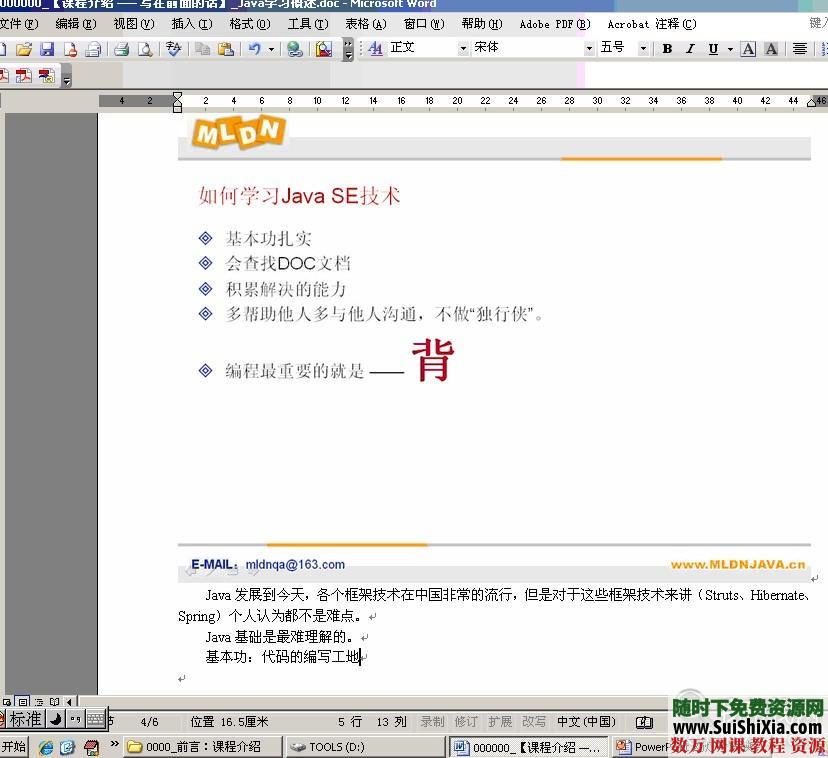The width and height of the screenshot is (828, 758).
Task: Toggle bold formatting with the B button
Action: [668, 48]
